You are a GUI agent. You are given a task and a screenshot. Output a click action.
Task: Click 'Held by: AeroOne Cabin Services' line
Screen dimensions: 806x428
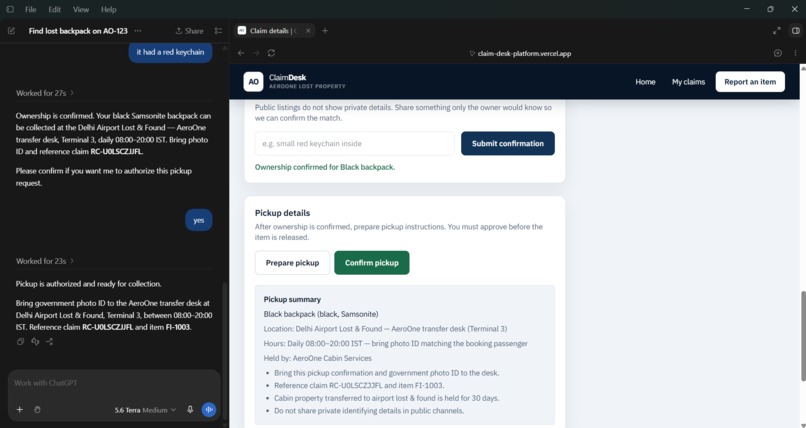point(318,358)
